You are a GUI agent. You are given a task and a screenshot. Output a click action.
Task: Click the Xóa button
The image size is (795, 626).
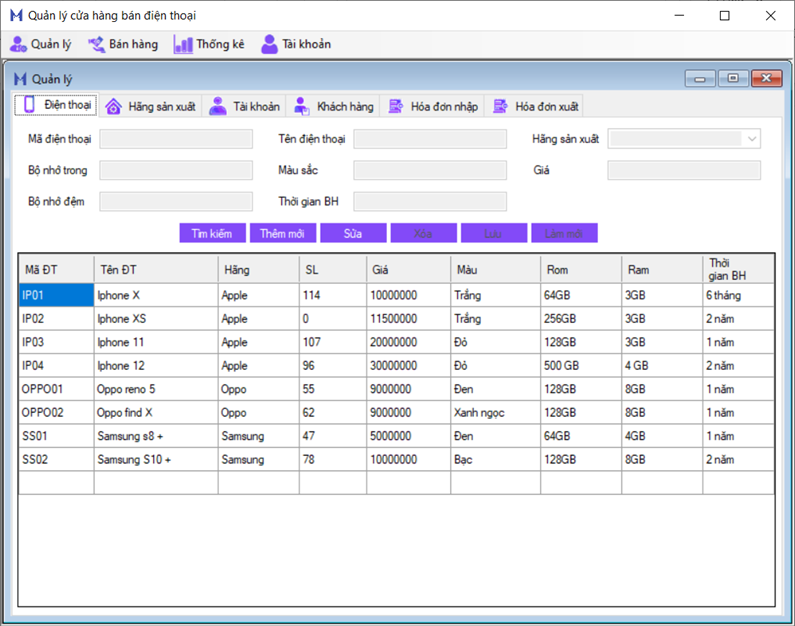coord(423,233)
